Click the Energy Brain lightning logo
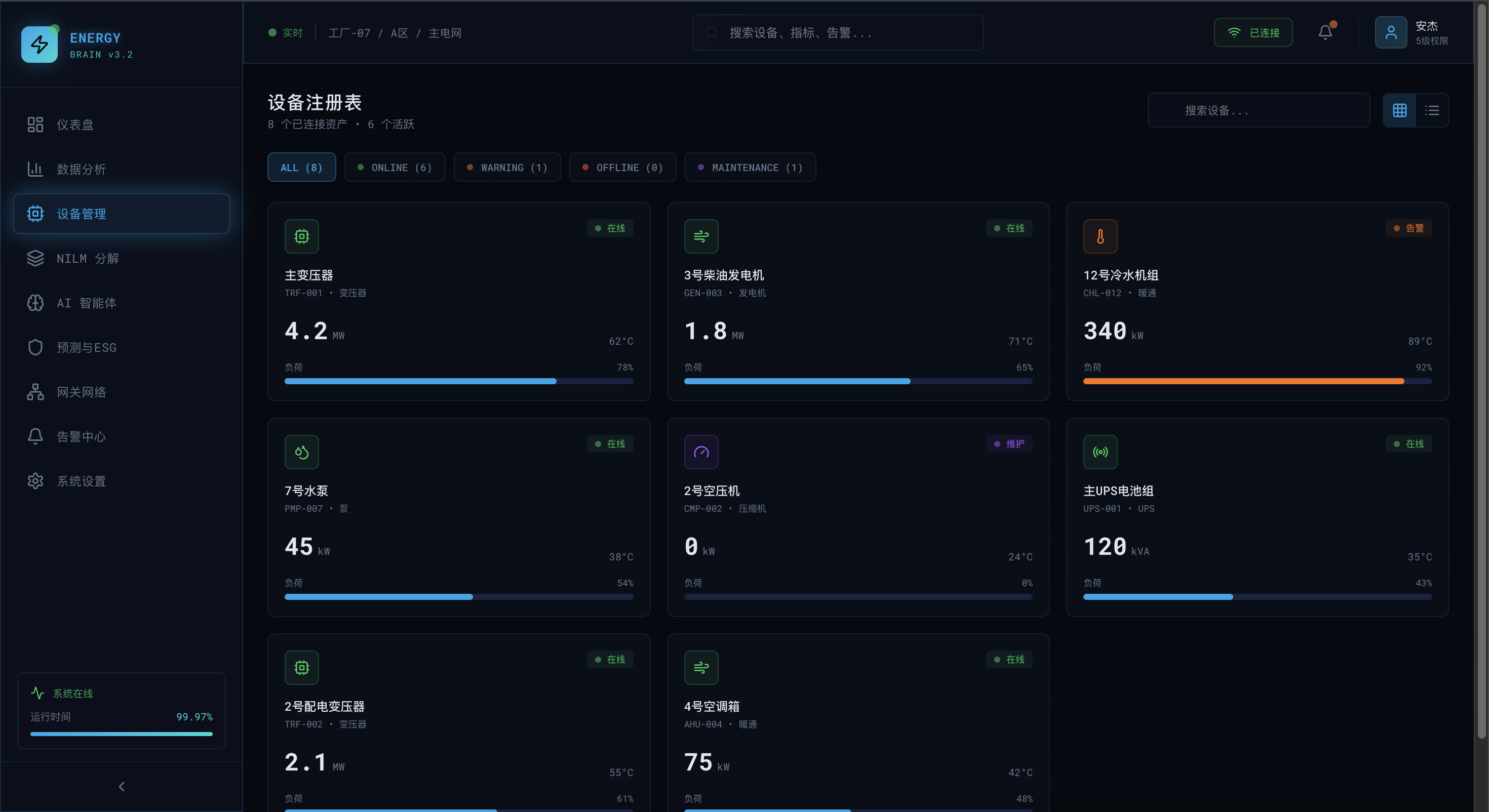 [40, 45]
